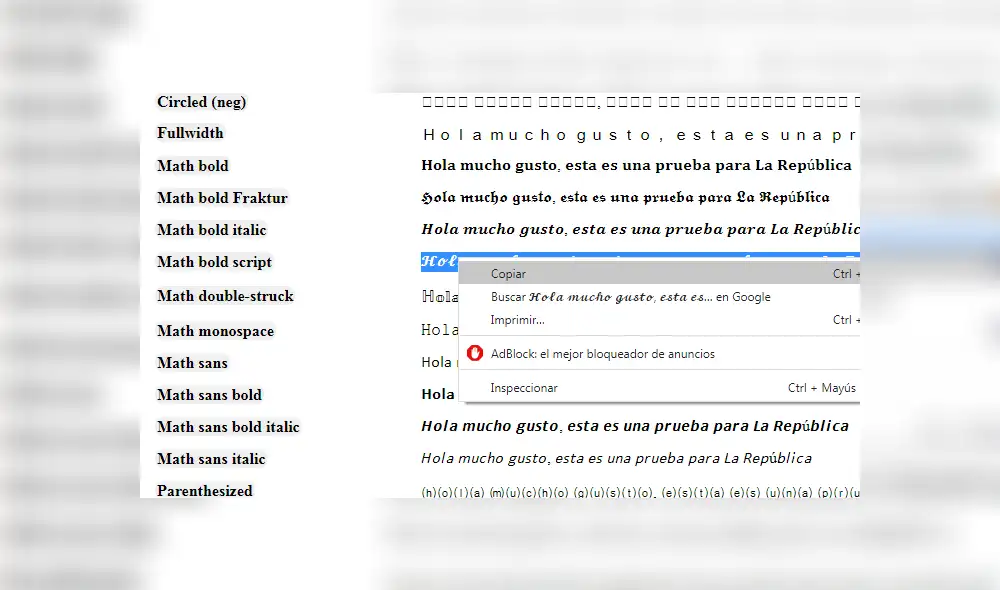This screenshot has width=1000, height=590.
Task: Click the Circled (neg) converted box characters
Action: (x=641, y=102)
